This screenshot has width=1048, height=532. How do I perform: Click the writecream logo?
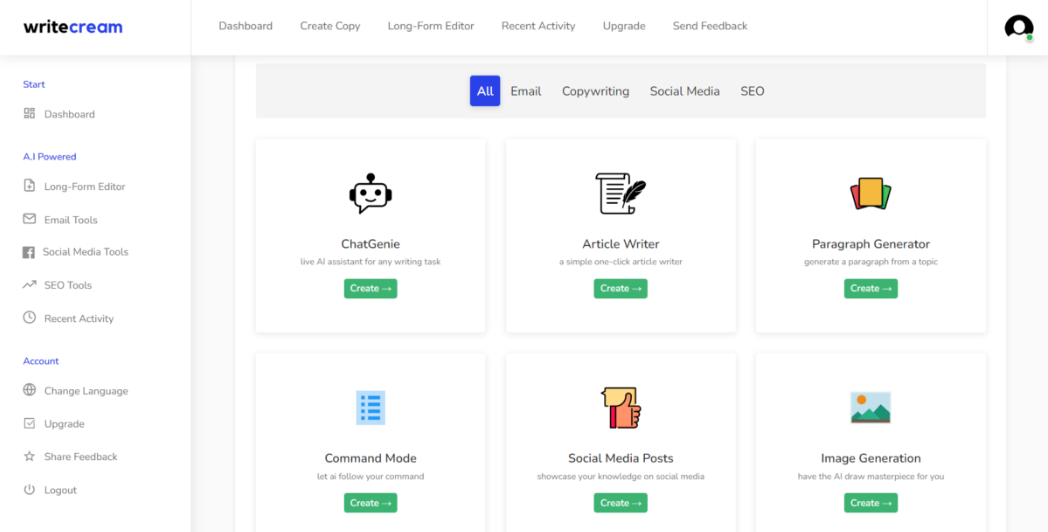73,27
